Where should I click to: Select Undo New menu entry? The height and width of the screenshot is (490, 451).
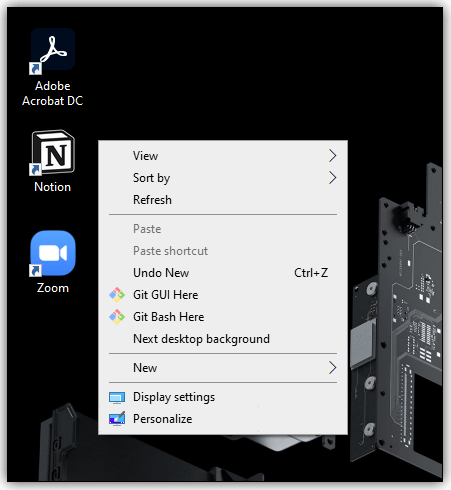coord(223,273)
